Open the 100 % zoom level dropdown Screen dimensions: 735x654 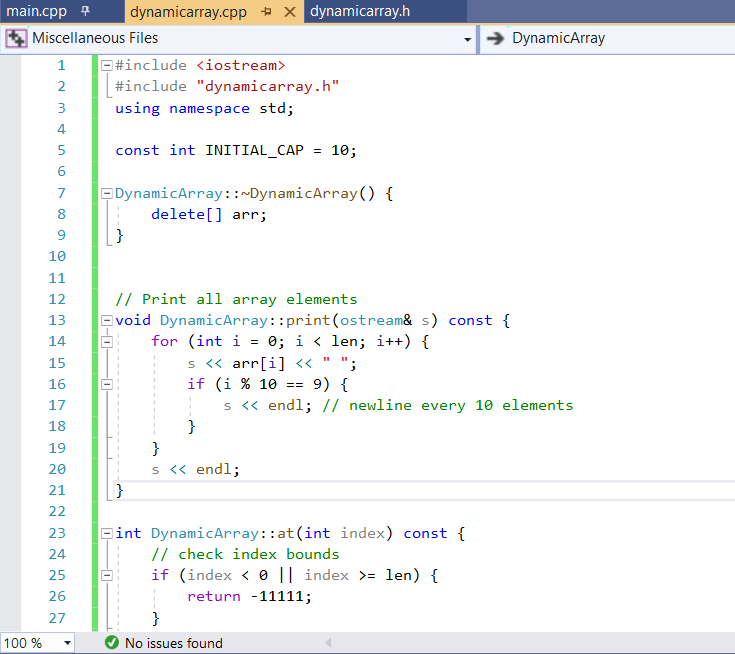[68, 643]
